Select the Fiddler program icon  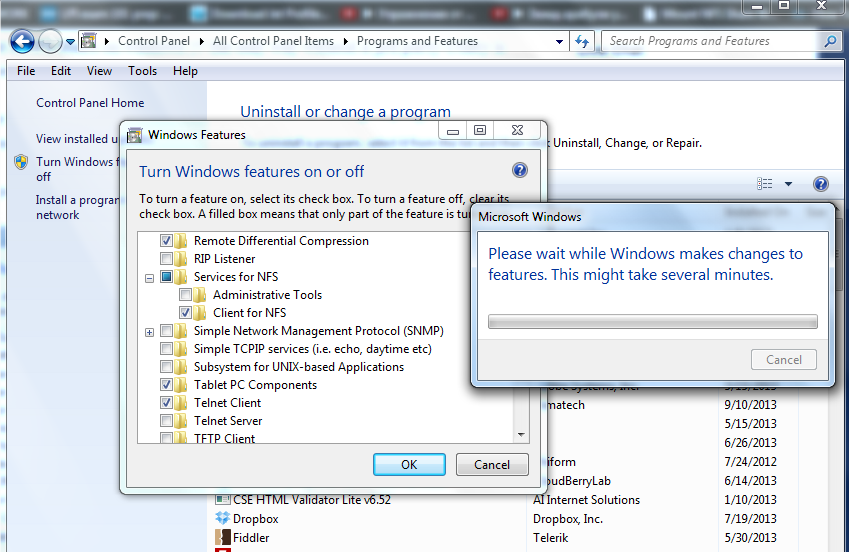click(x=223, y=537)
